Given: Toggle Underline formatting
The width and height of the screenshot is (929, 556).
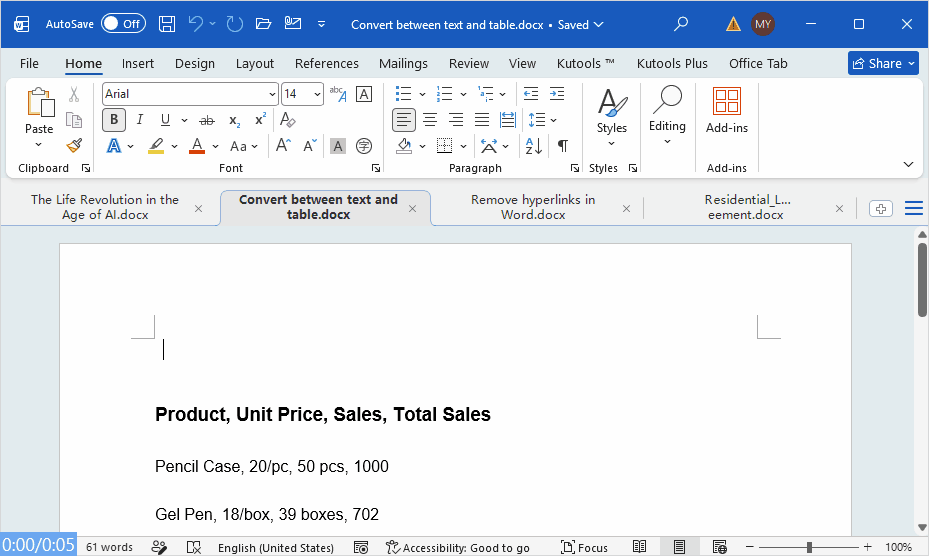Looking at the screenshot, I should 165,120.
